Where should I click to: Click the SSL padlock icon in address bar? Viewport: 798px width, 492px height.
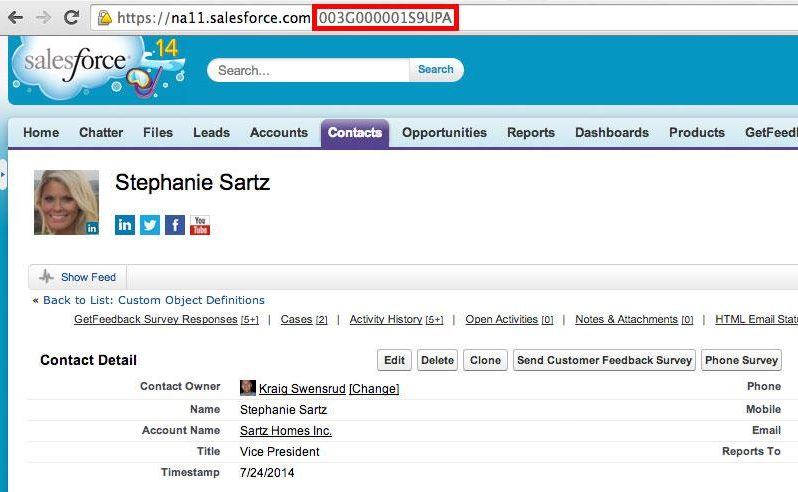(x=105, y=18)
